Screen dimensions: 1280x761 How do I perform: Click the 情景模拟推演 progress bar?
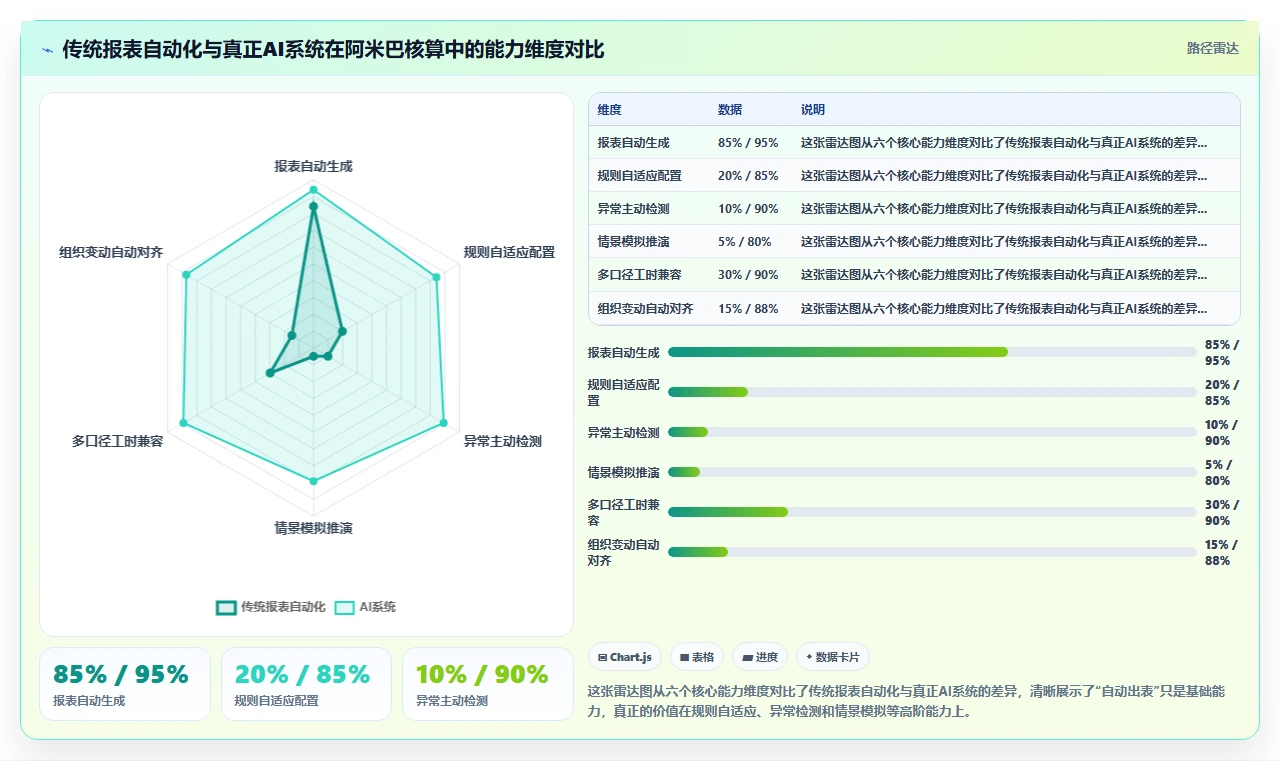pyautogui.click(x=932, y=472)
